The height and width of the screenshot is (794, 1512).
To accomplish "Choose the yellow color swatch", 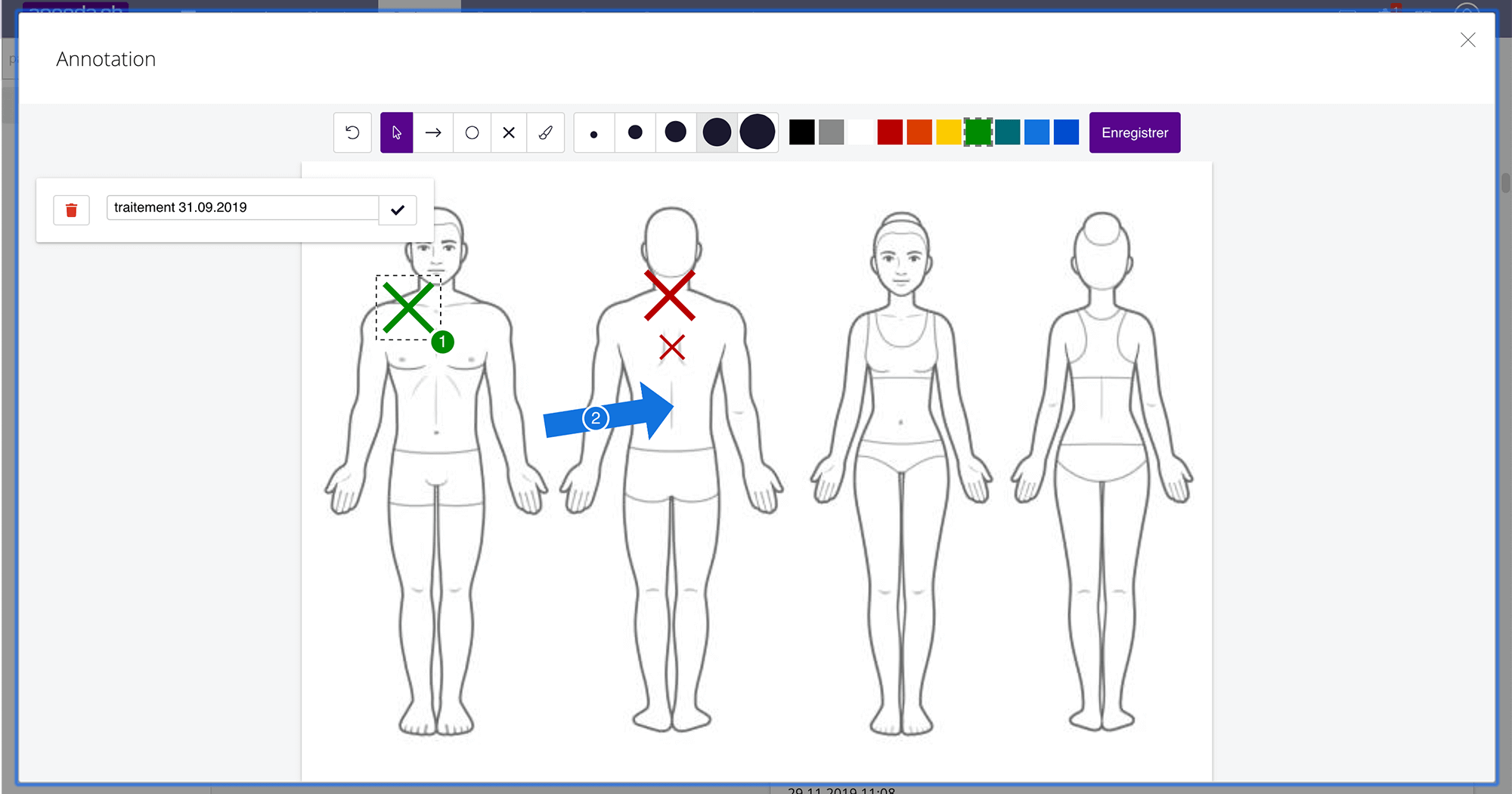I will 948,132.
